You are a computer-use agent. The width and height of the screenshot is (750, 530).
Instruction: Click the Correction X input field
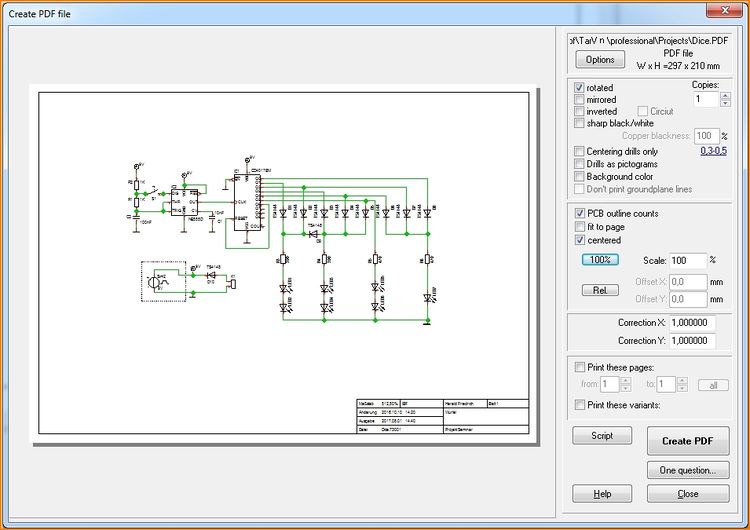pyautogui.click(x=692, y=323)
